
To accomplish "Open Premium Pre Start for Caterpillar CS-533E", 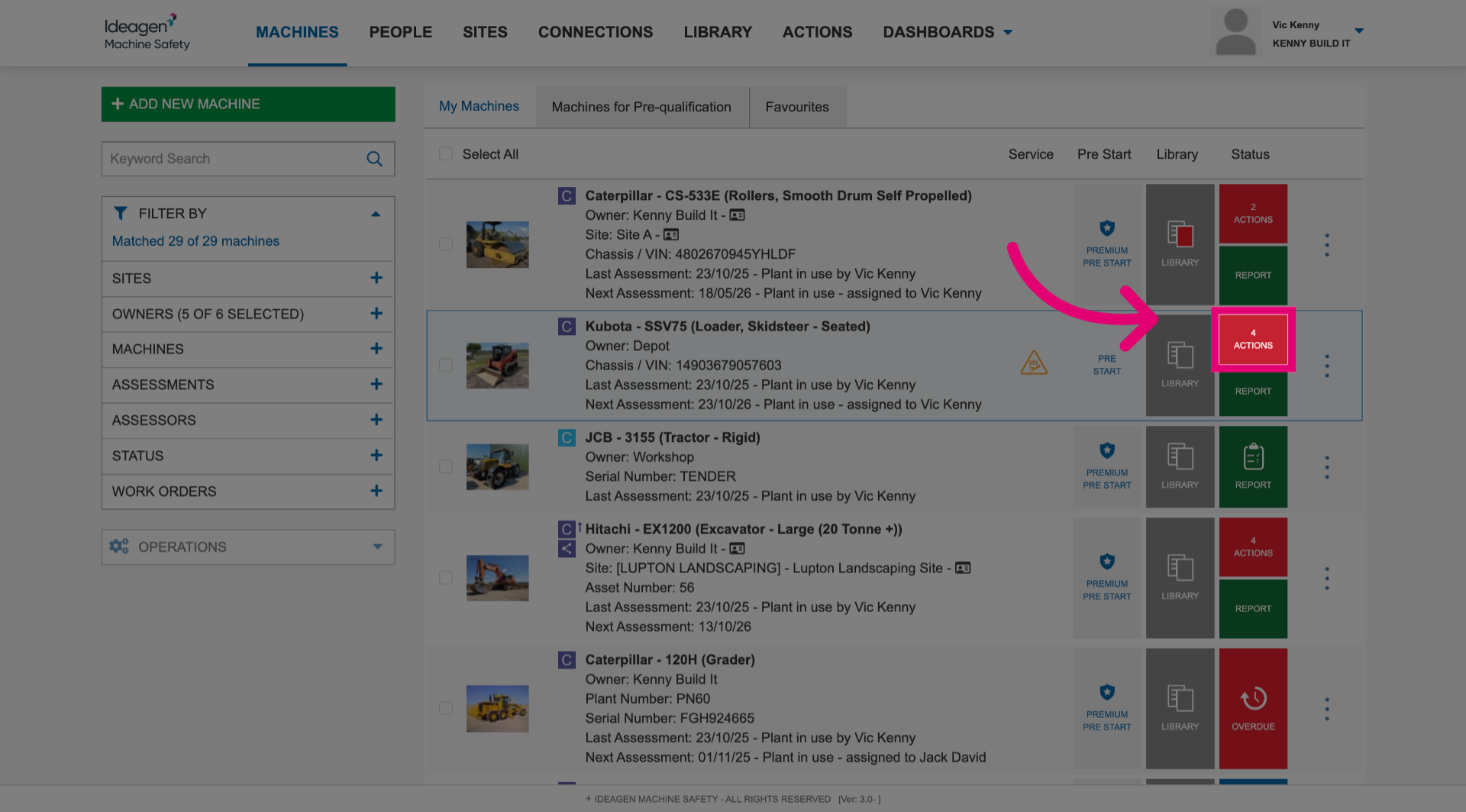I will [x=1106, y=244].
